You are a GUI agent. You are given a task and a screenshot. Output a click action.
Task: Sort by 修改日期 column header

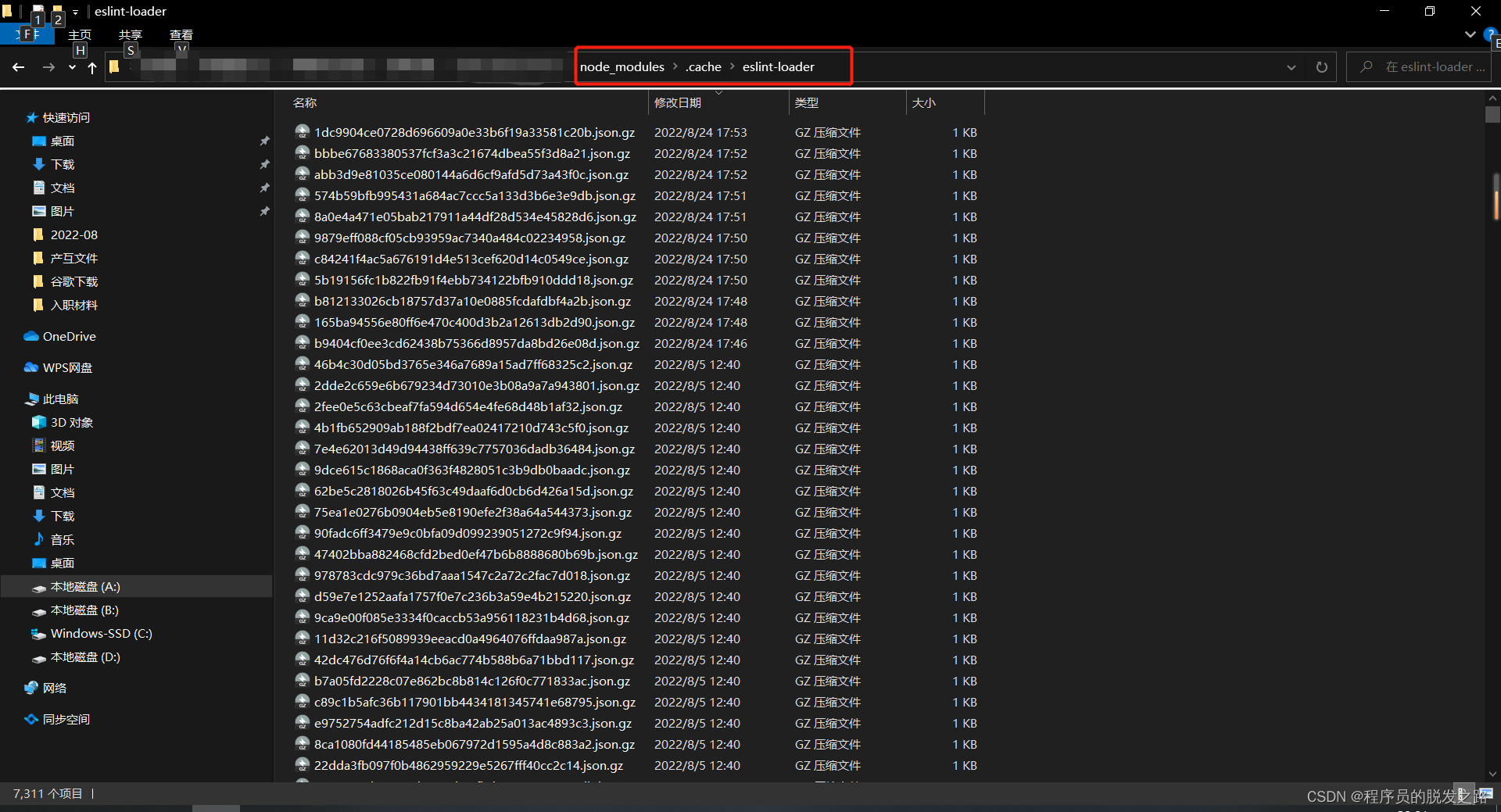tap(678, 102)
